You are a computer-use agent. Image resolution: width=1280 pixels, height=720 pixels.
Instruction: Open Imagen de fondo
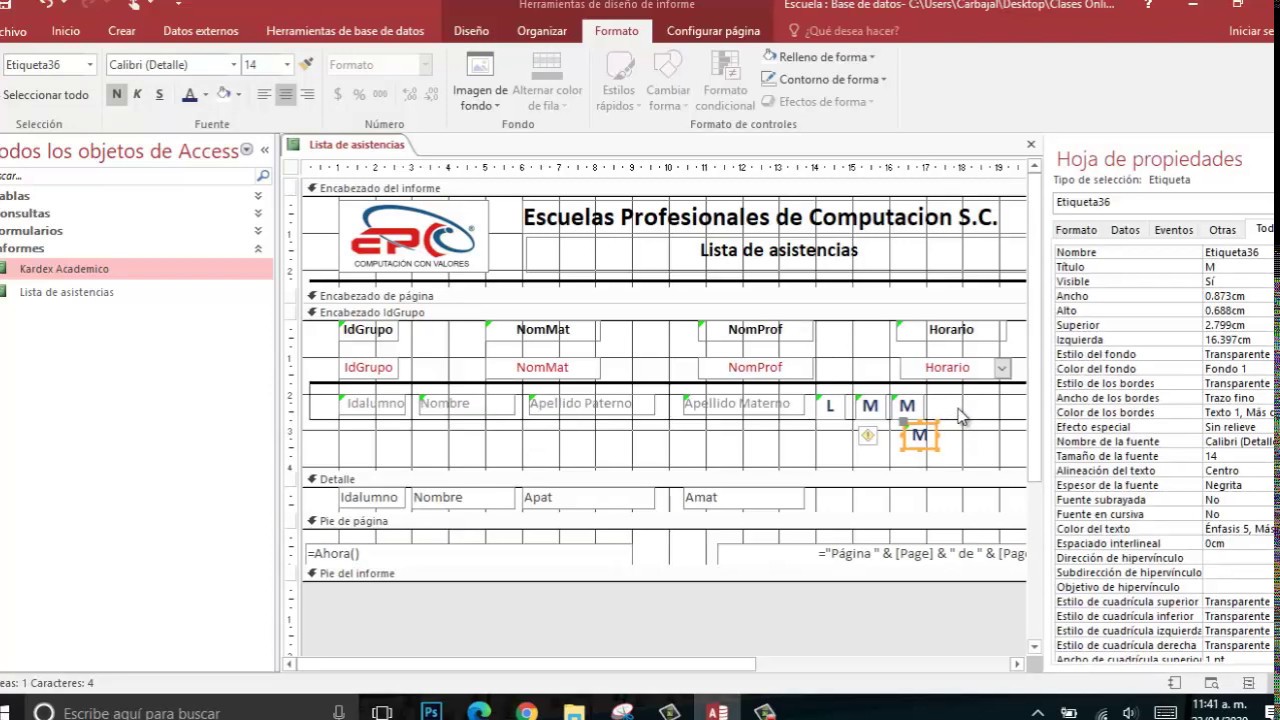pyautogui.click(x=480, y=83)
